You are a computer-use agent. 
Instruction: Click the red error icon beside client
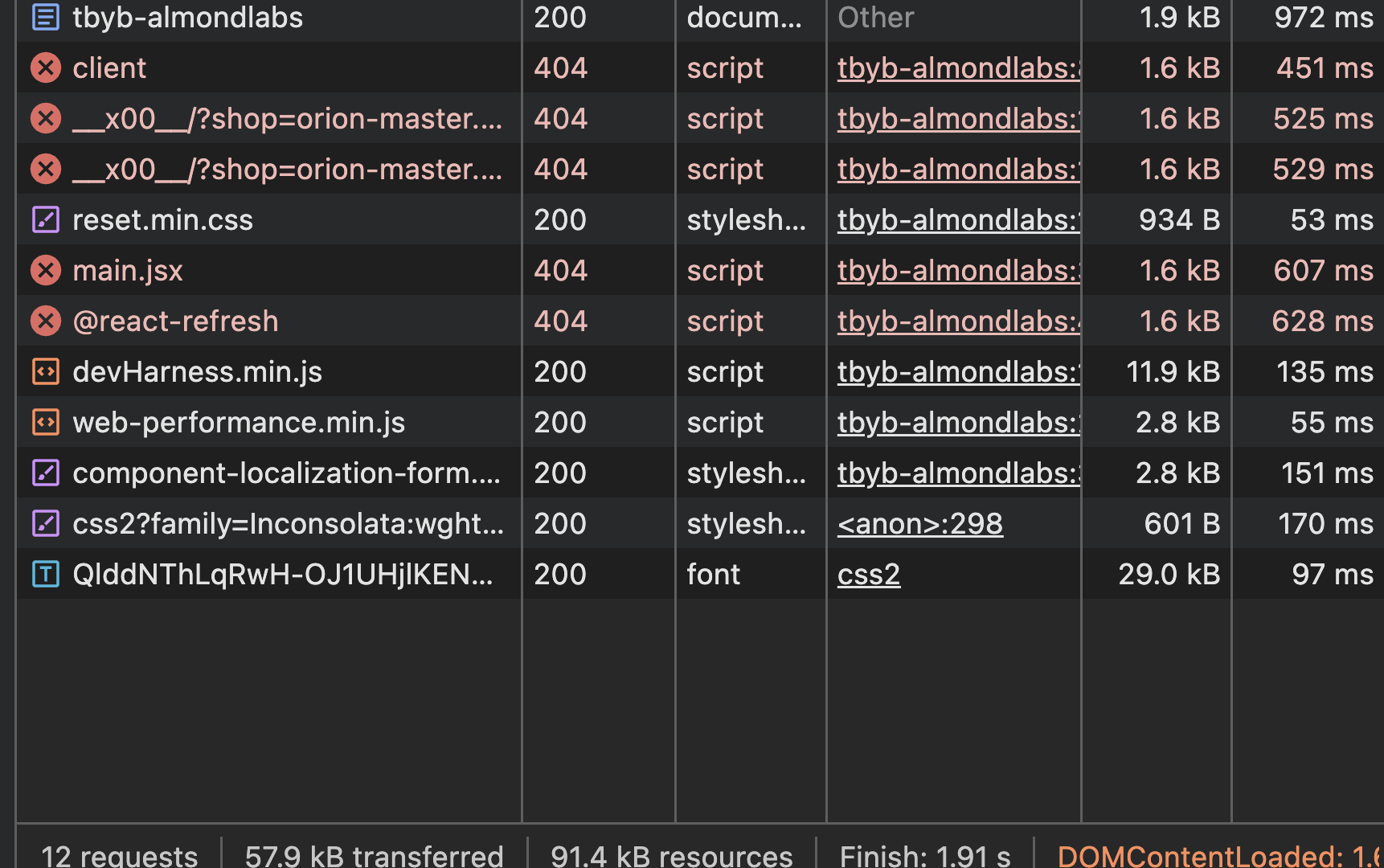(x=46, y=68)
